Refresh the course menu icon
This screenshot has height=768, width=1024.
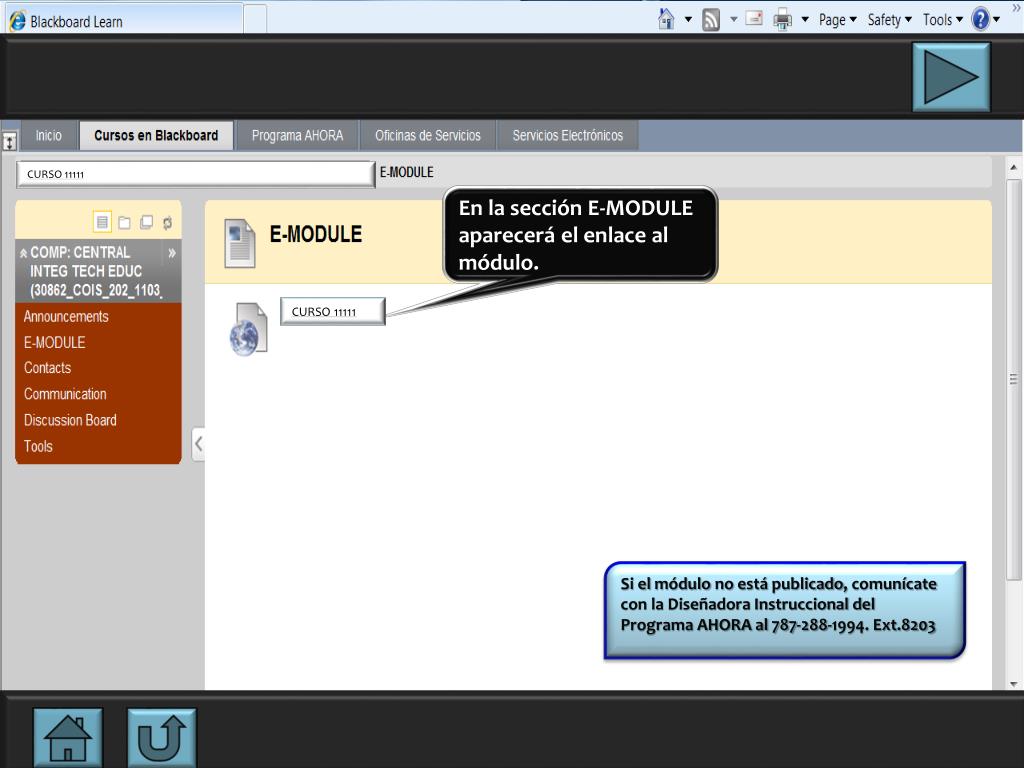tap(168, 223)
